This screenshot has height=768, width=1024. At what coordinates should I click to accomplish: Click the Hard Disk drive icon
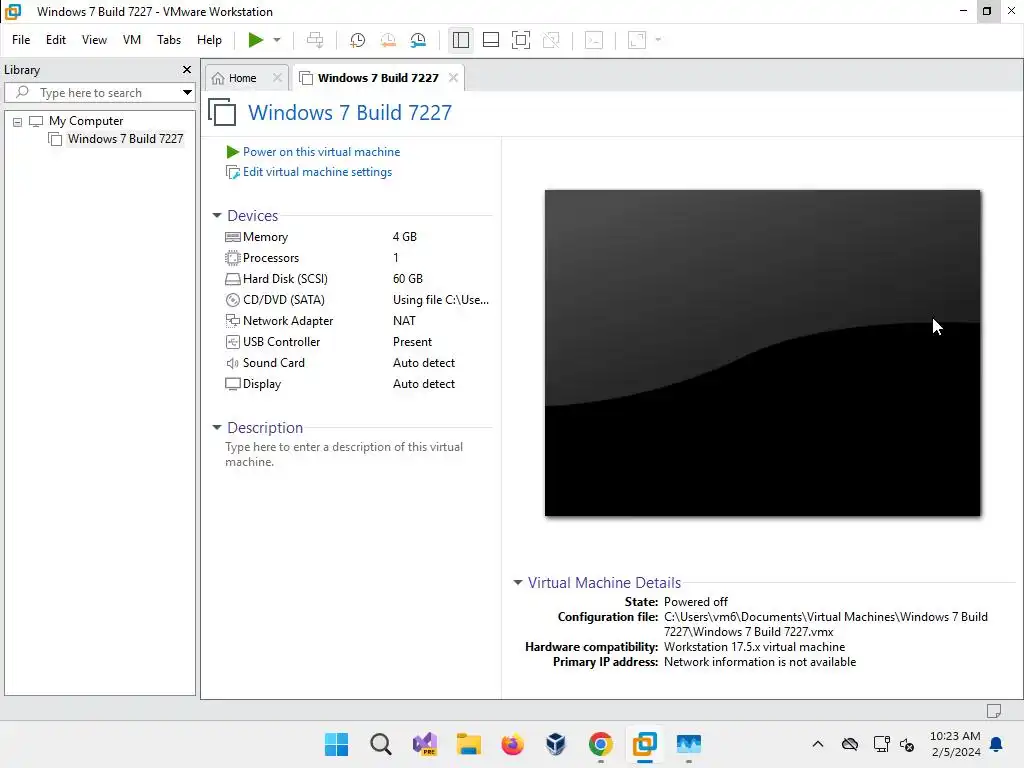(x=232, y=279)
